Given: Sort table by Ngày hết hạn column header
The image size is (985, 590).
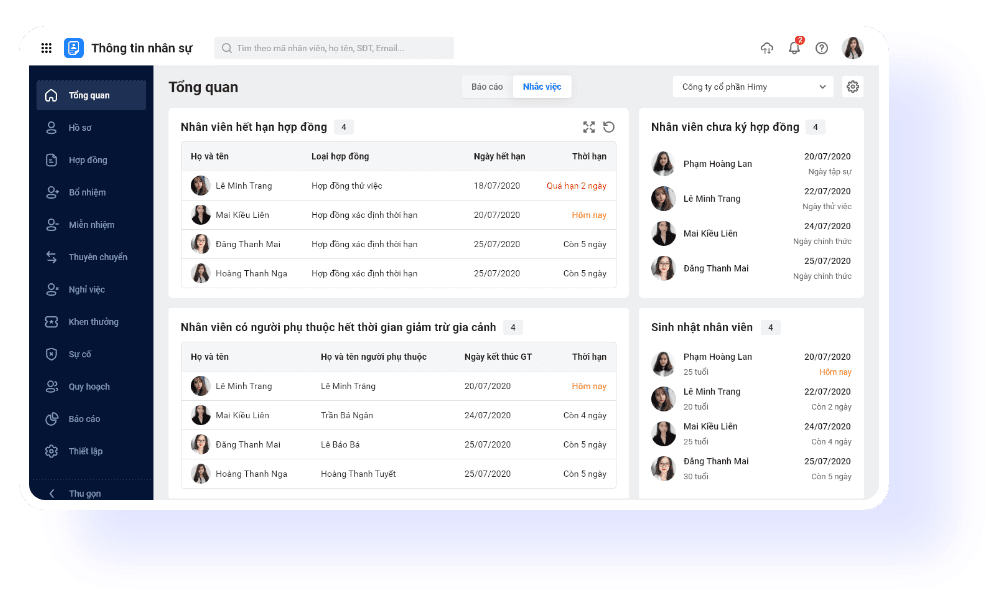Looking at the screenshot, I should pos(499,157).
